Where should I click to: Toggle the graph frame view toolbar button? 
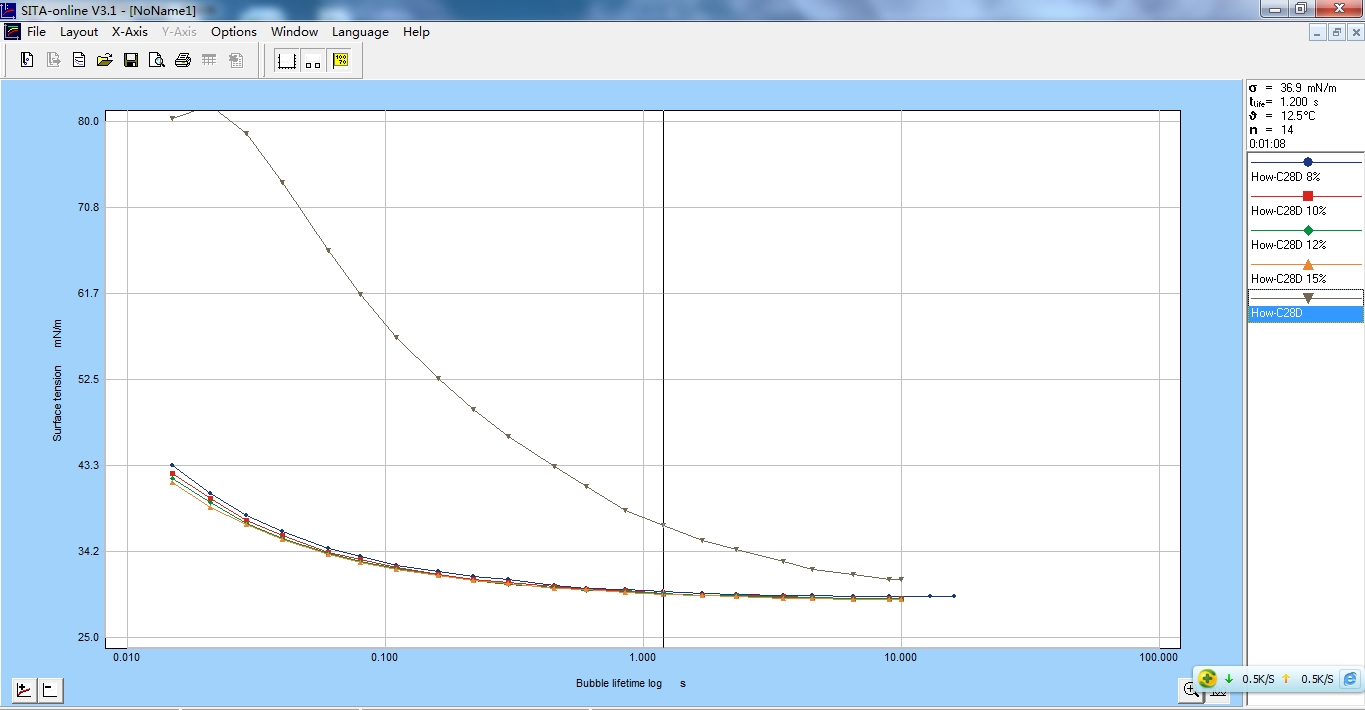[287, 61]
